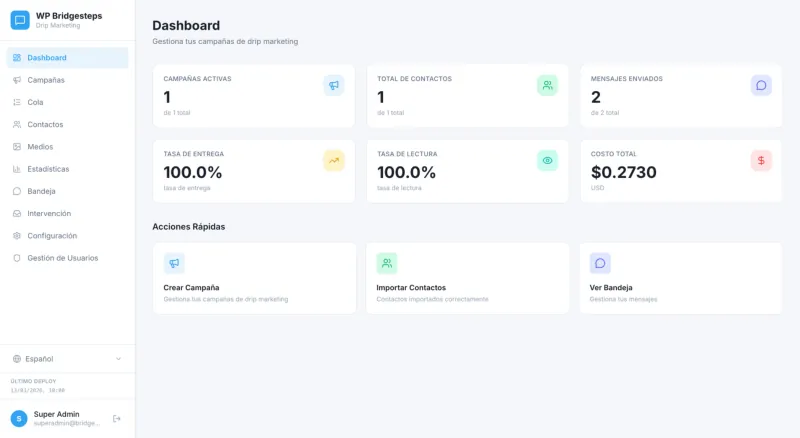Click the COSTO TOTAL label
Image resolution: width=800 pixels, height=438 pixels.
click(x=614, y=154)
